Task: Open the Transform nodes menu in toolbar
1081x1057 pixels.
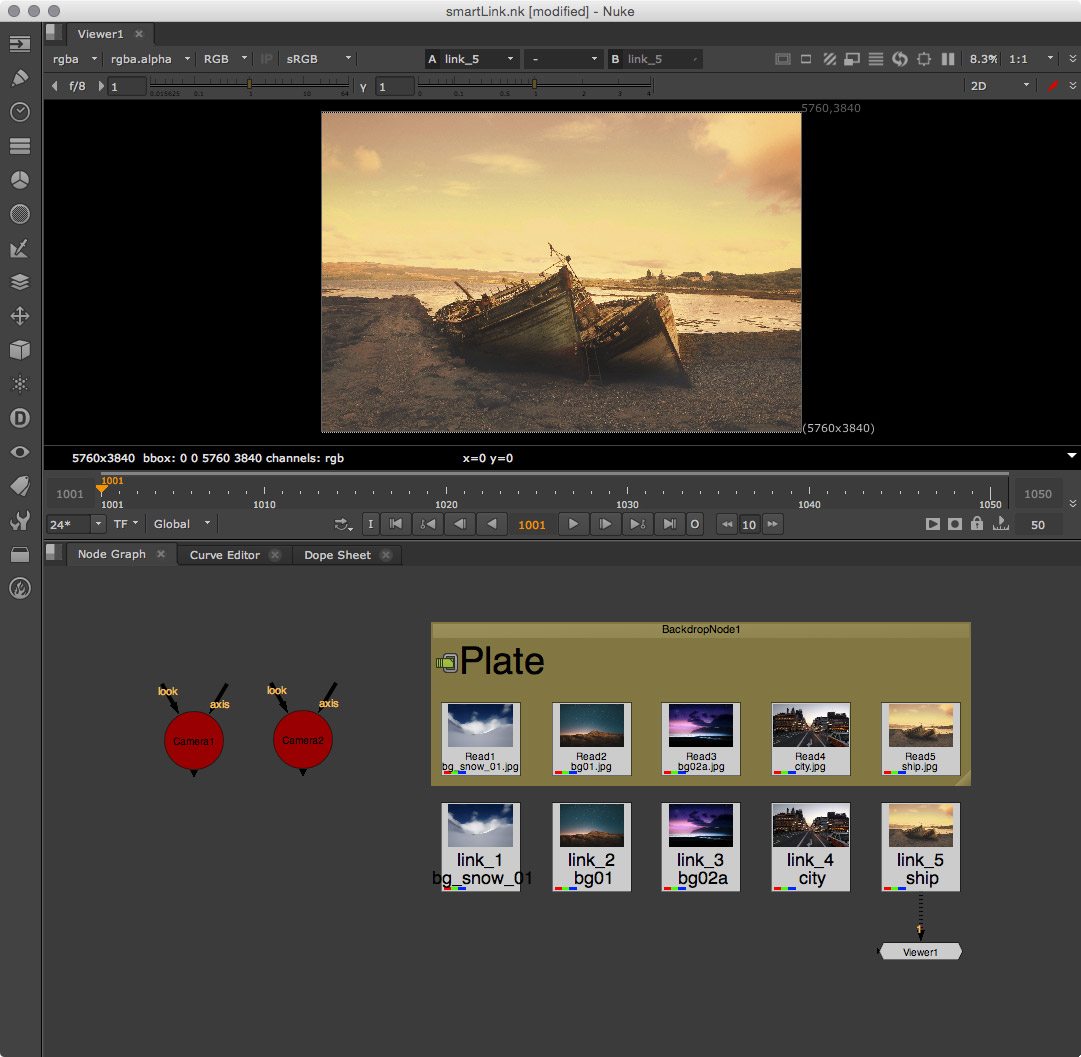Action: [19, 316]
